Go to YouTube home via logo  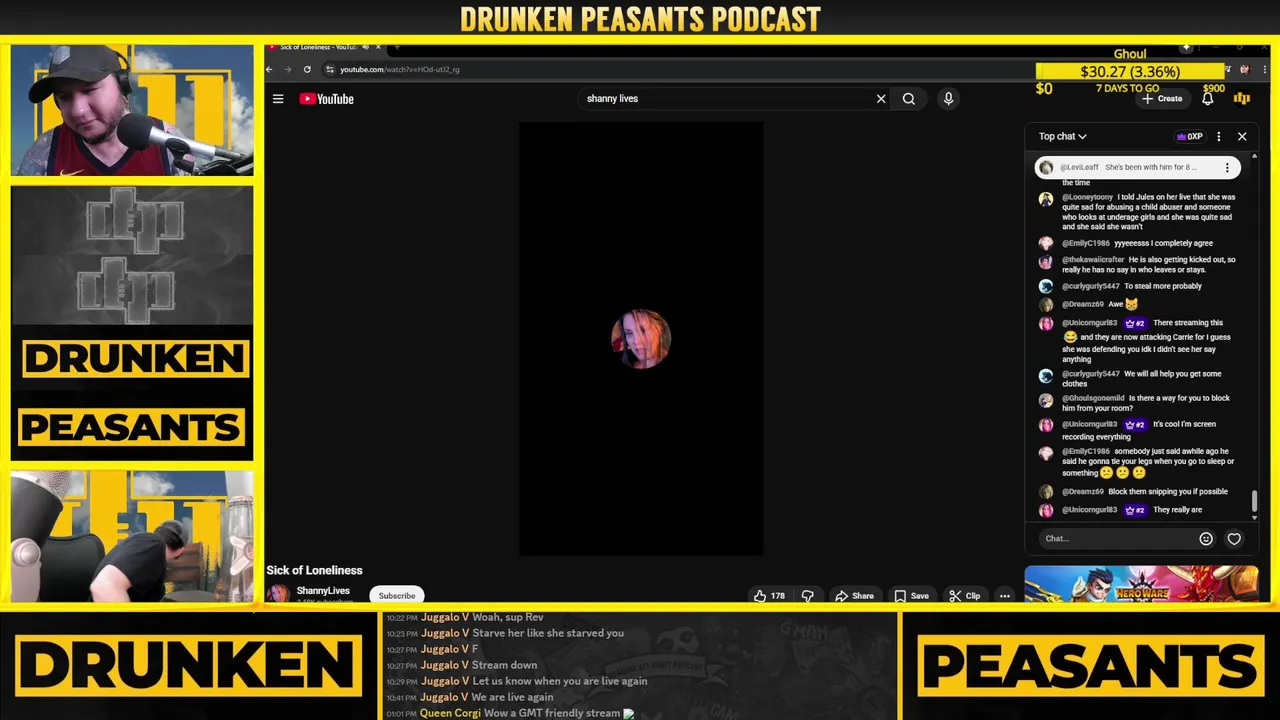326,99
